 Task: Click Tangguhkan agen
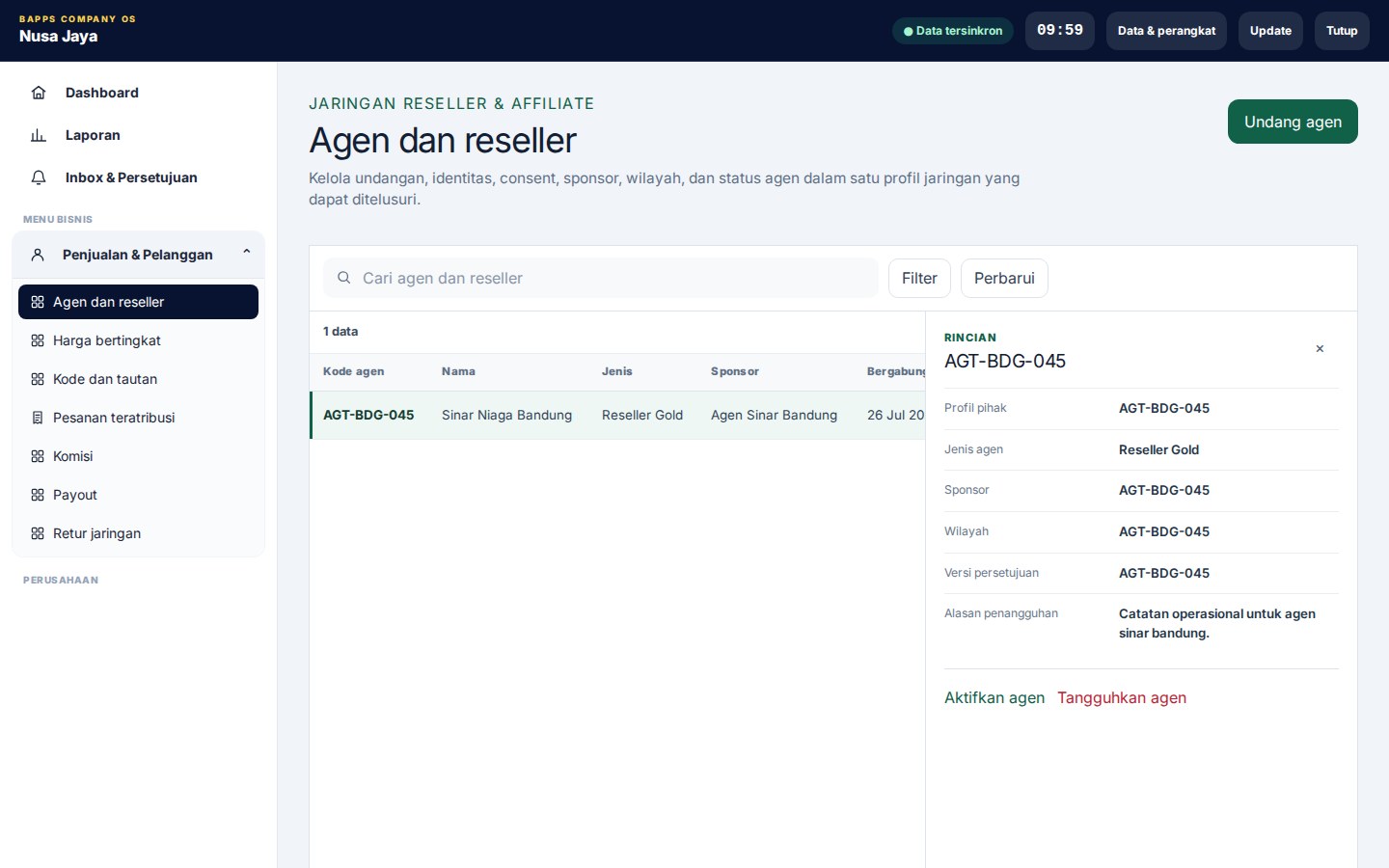tap(1122, 697)
